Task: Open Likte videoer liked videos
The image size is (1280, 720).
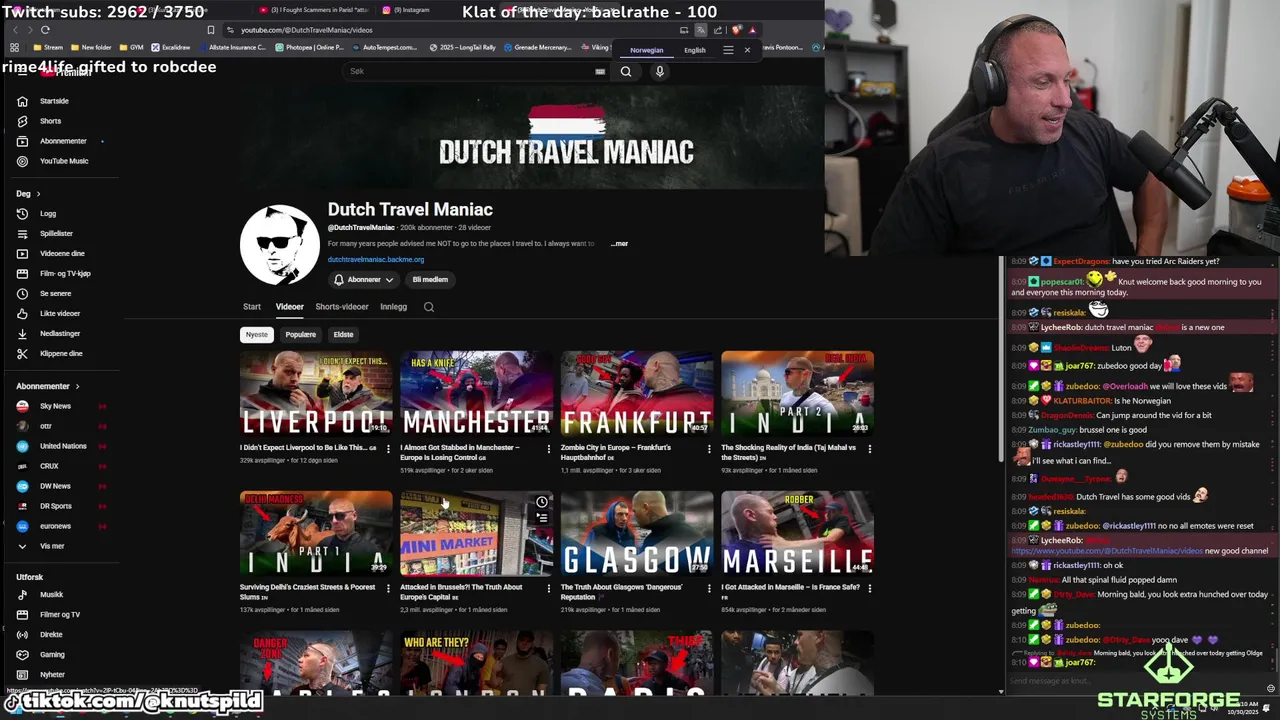Action: (59, 314)
